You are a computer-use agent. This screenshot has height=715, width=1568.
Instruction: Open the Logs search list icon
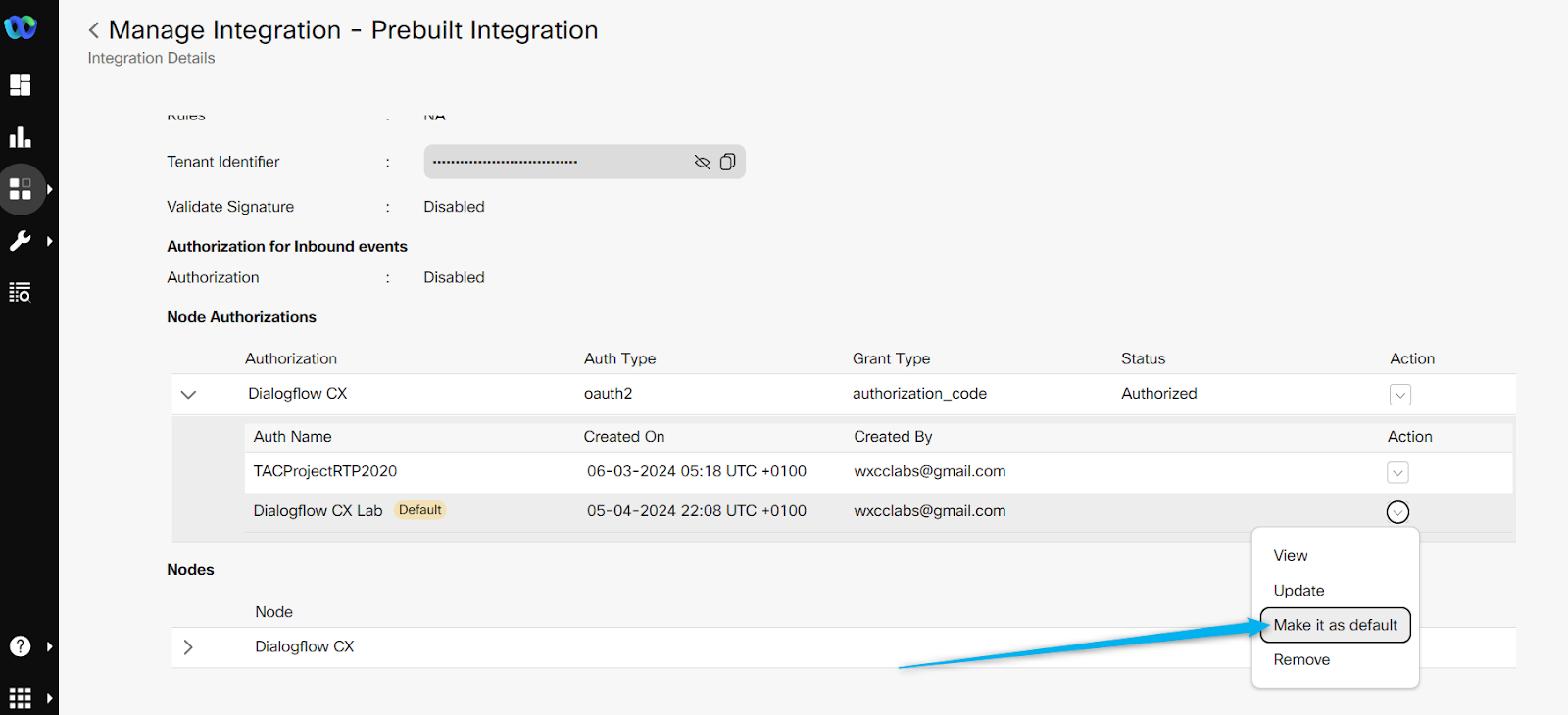click(x=21, y=292)
